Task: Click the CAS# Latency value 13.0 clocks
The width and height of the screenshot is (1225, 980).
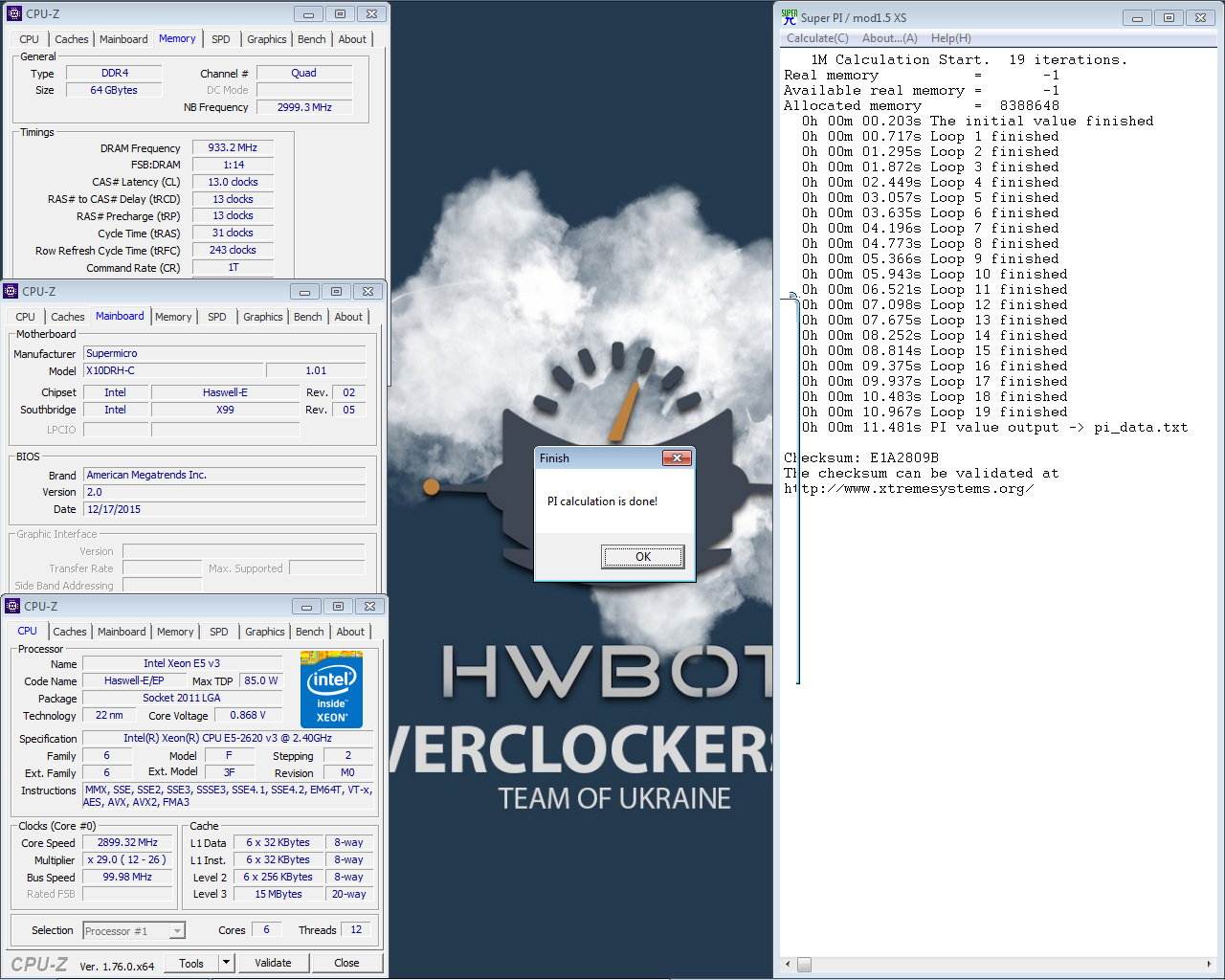Action: (x=233, y=182)
